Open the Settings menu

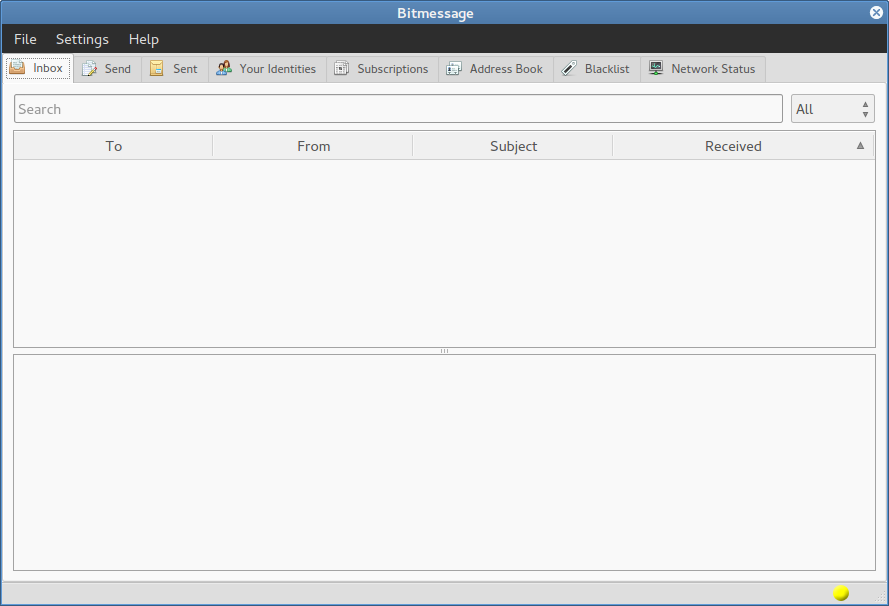(x=82, y=39)
